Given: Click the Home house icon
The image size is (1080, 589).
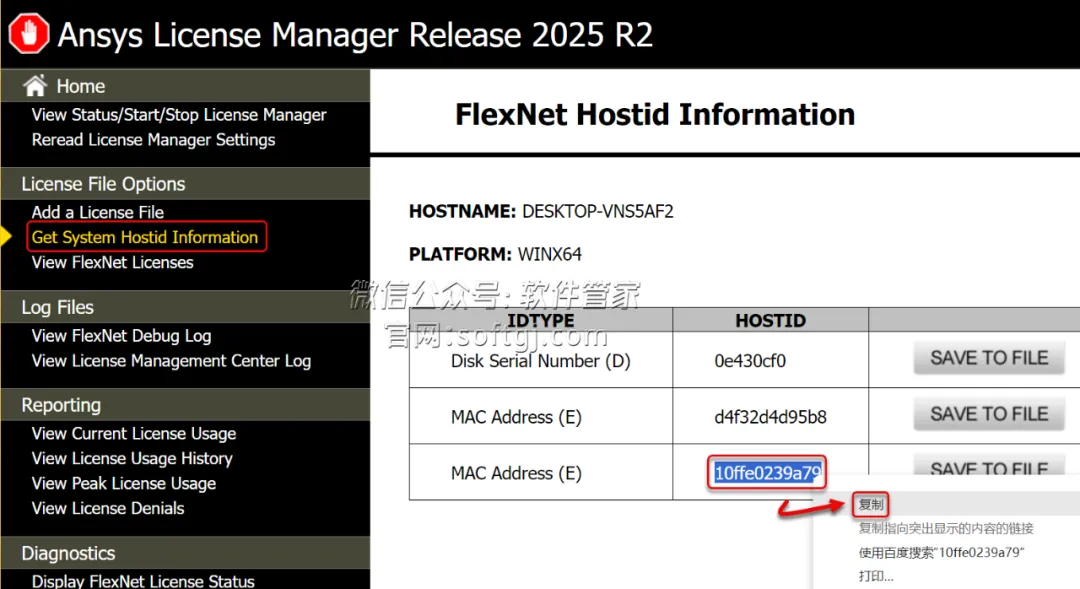Looking at the screenshot, I should tap(35, 85).
